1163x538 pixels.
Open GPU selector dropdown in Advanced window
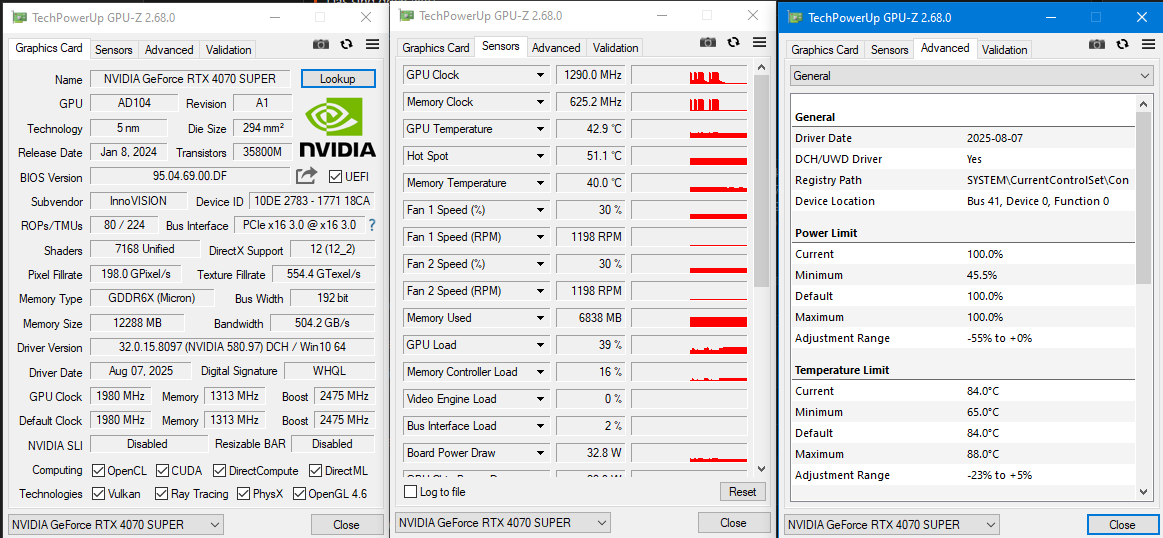coord(891,525)
